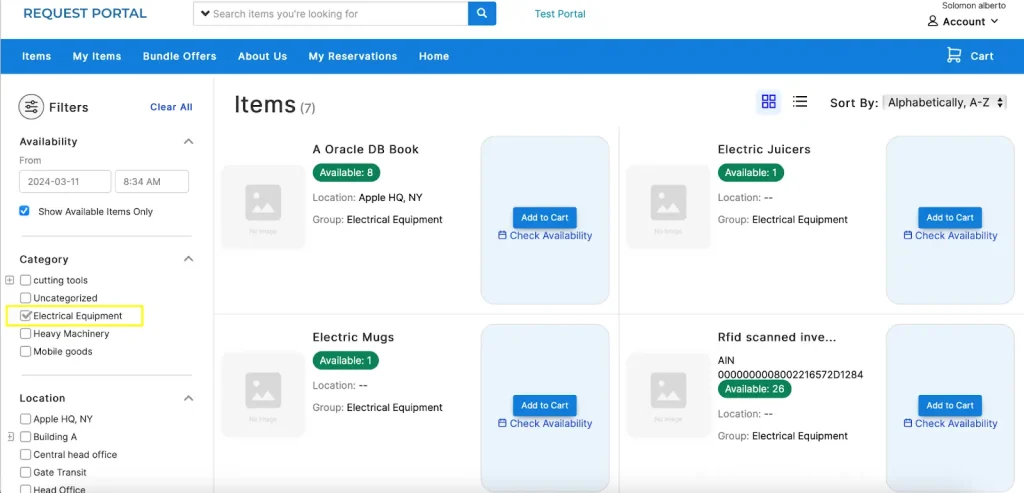Add Rfid scanned item to cart
The height and width of the screenshot is (493, 1024).
(x=950, y=406)
